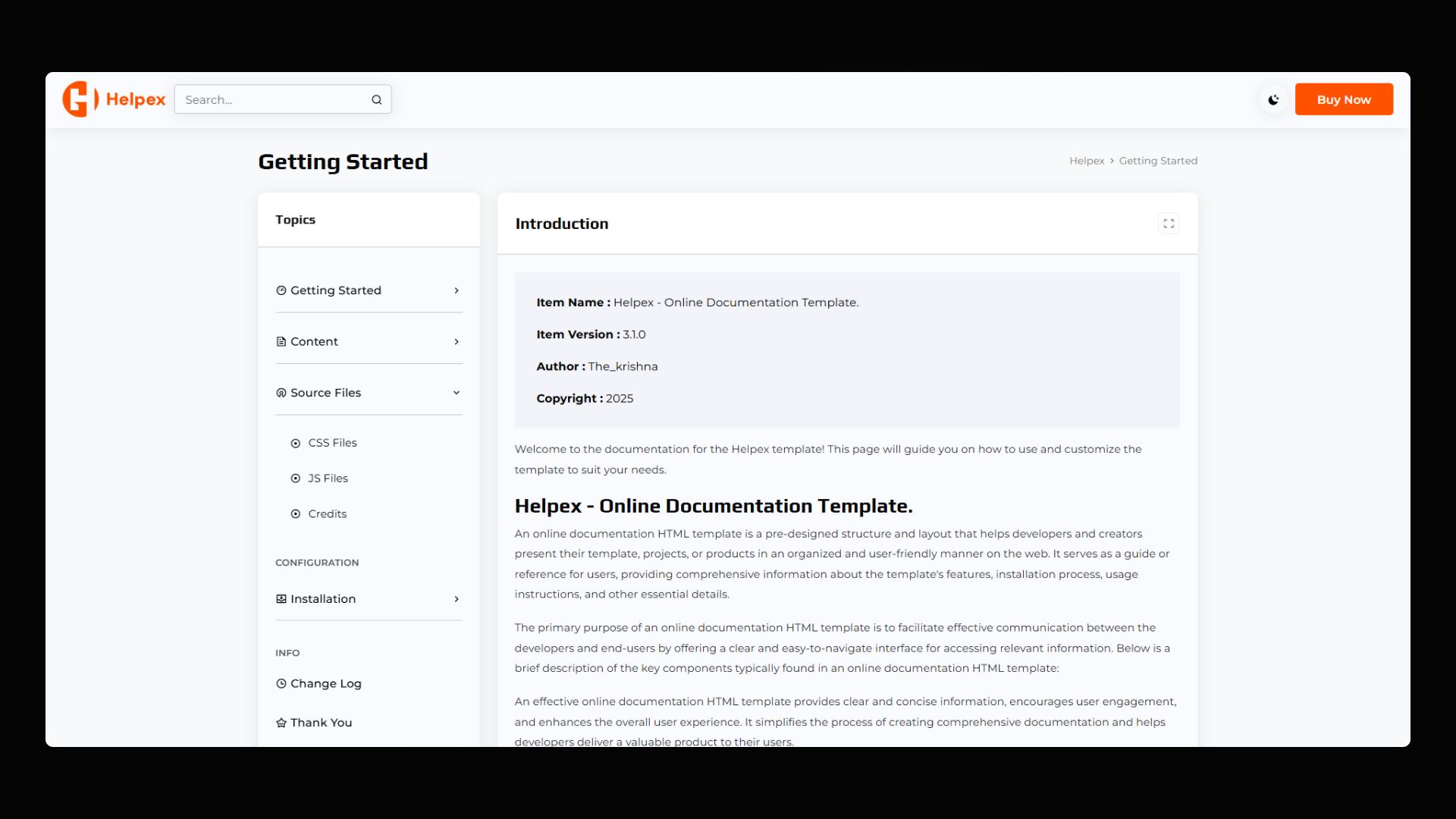Screen dimensions: 1456x819
Task: Select the JS Files item
Action: click(x=328, y=479)
